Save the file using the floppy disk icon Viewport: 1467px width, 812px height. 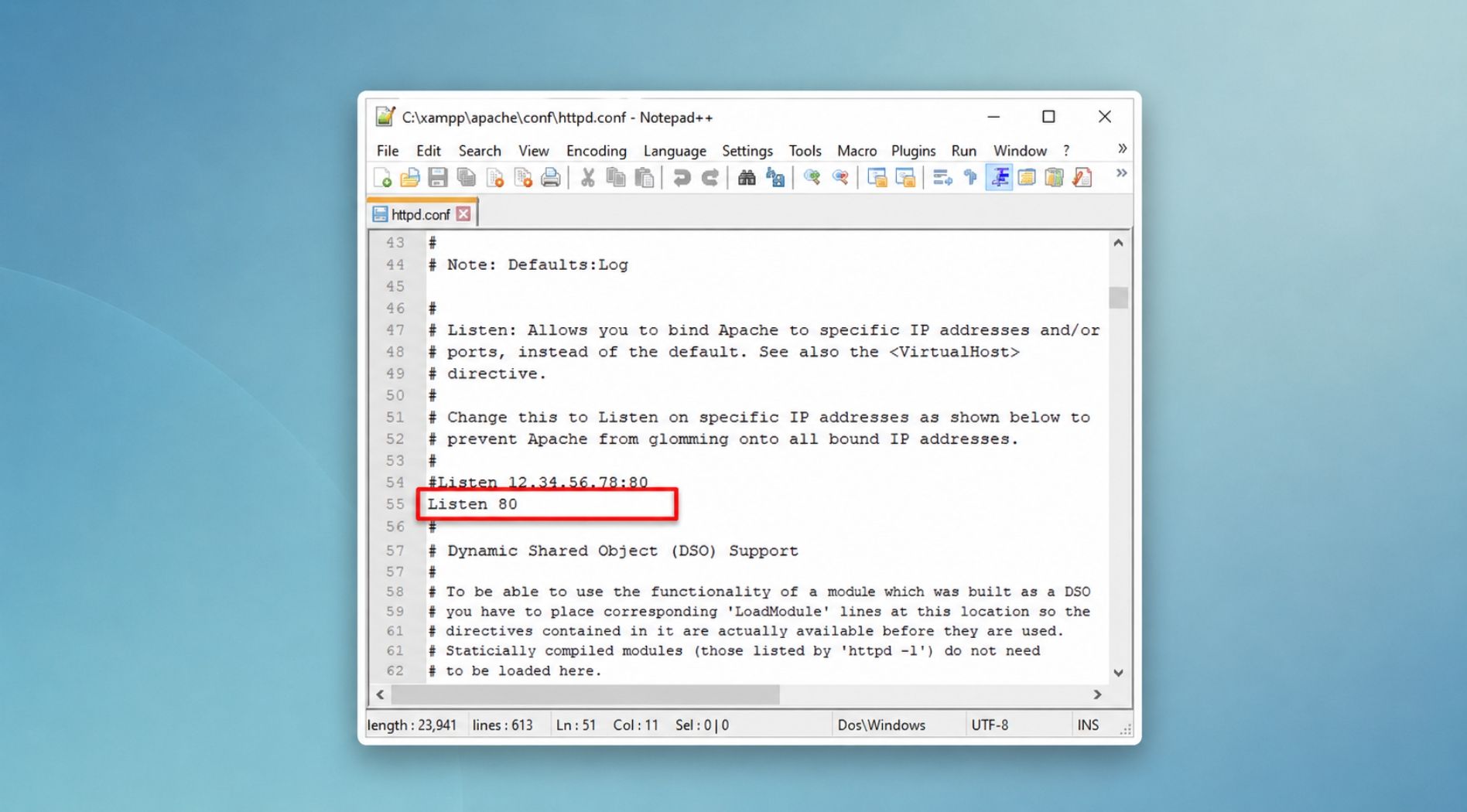[438, 178]
